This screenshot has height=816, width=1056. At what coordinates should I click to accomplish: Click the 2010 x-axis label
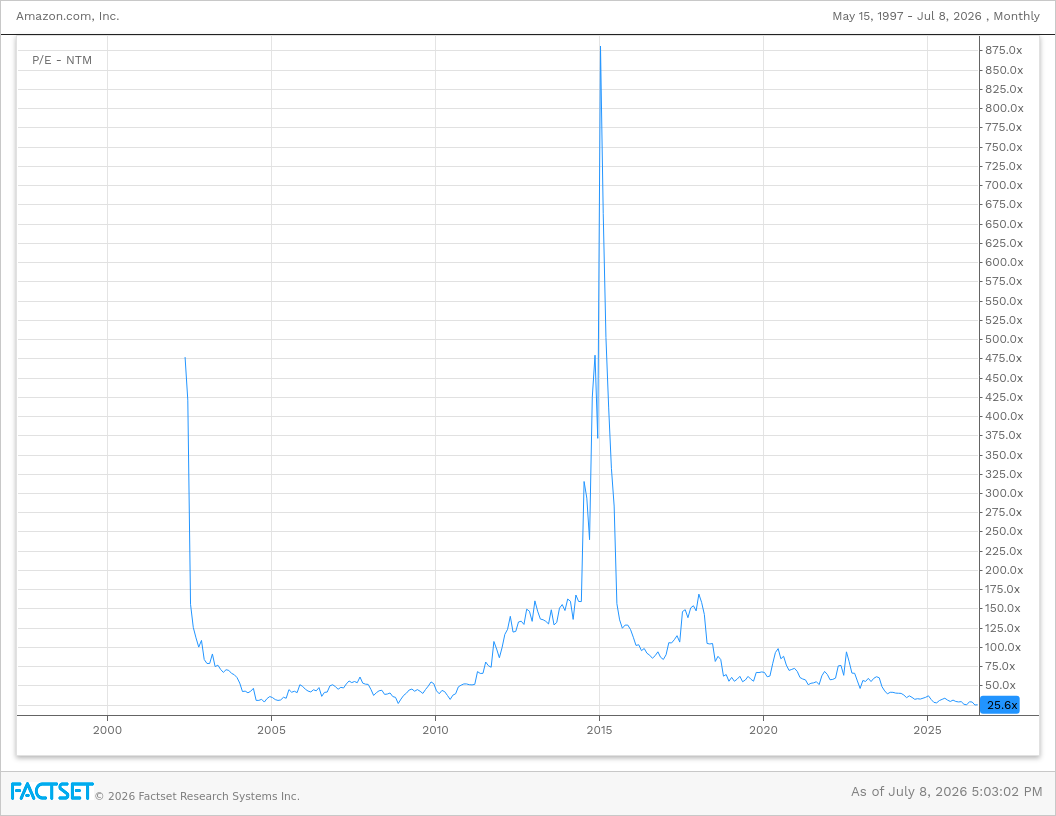point(435,730)
